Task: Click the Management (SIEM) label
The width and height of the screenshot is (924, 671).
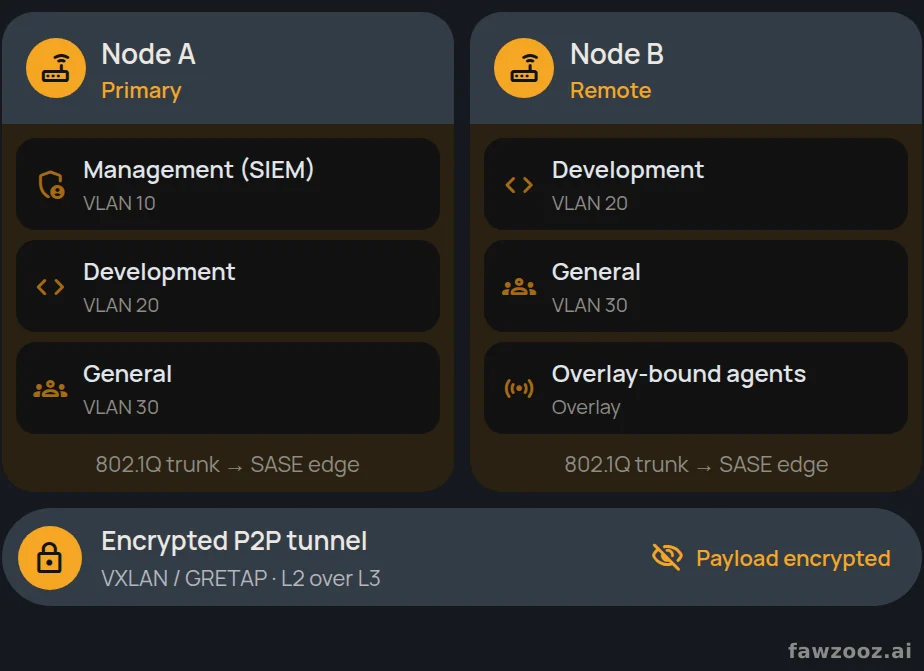Action: (199, 170)
